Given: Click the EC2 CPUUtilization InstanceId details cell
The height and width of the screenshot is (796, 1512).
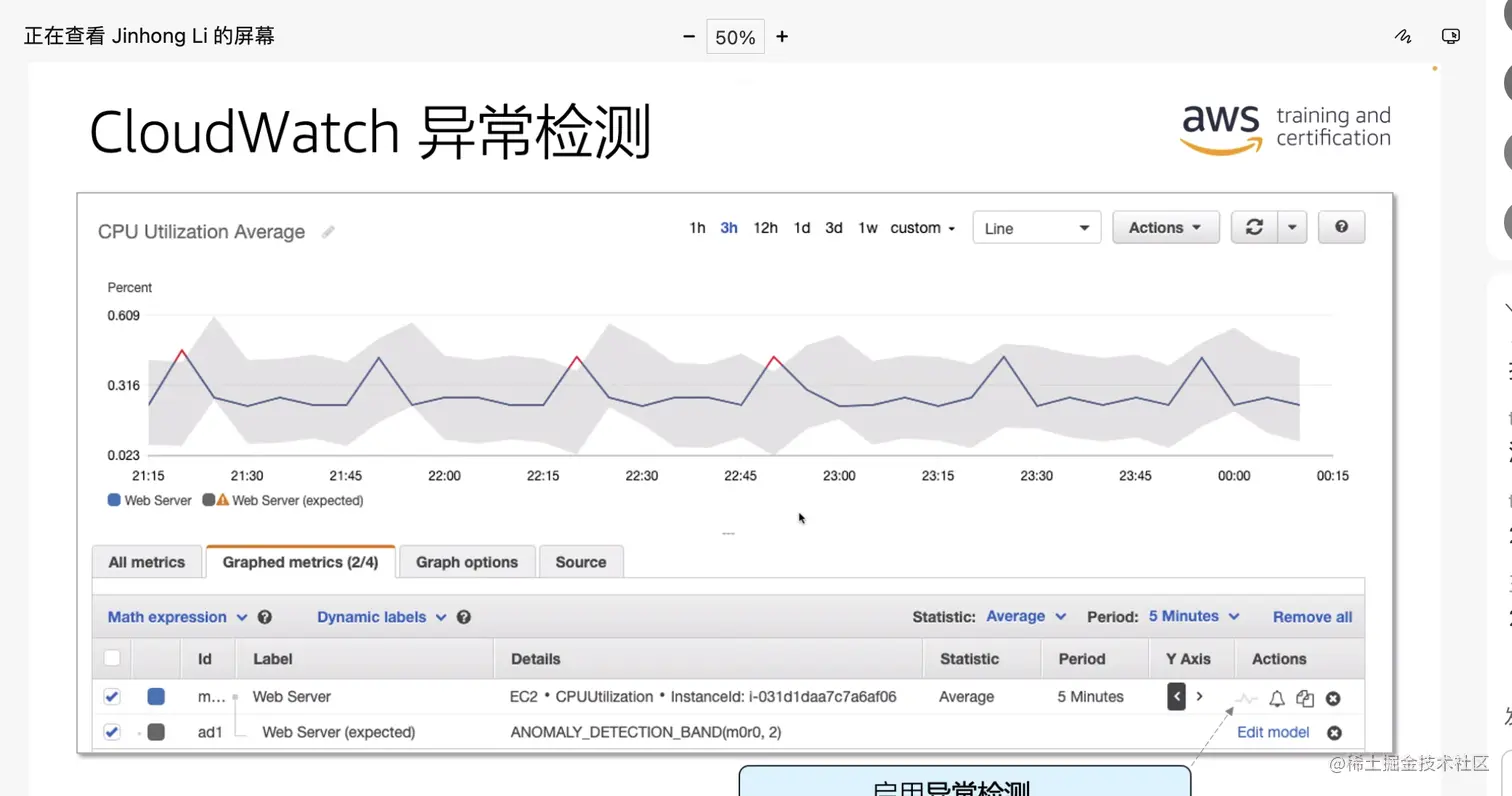Looking at the screenshot, I should click(703, 696).
